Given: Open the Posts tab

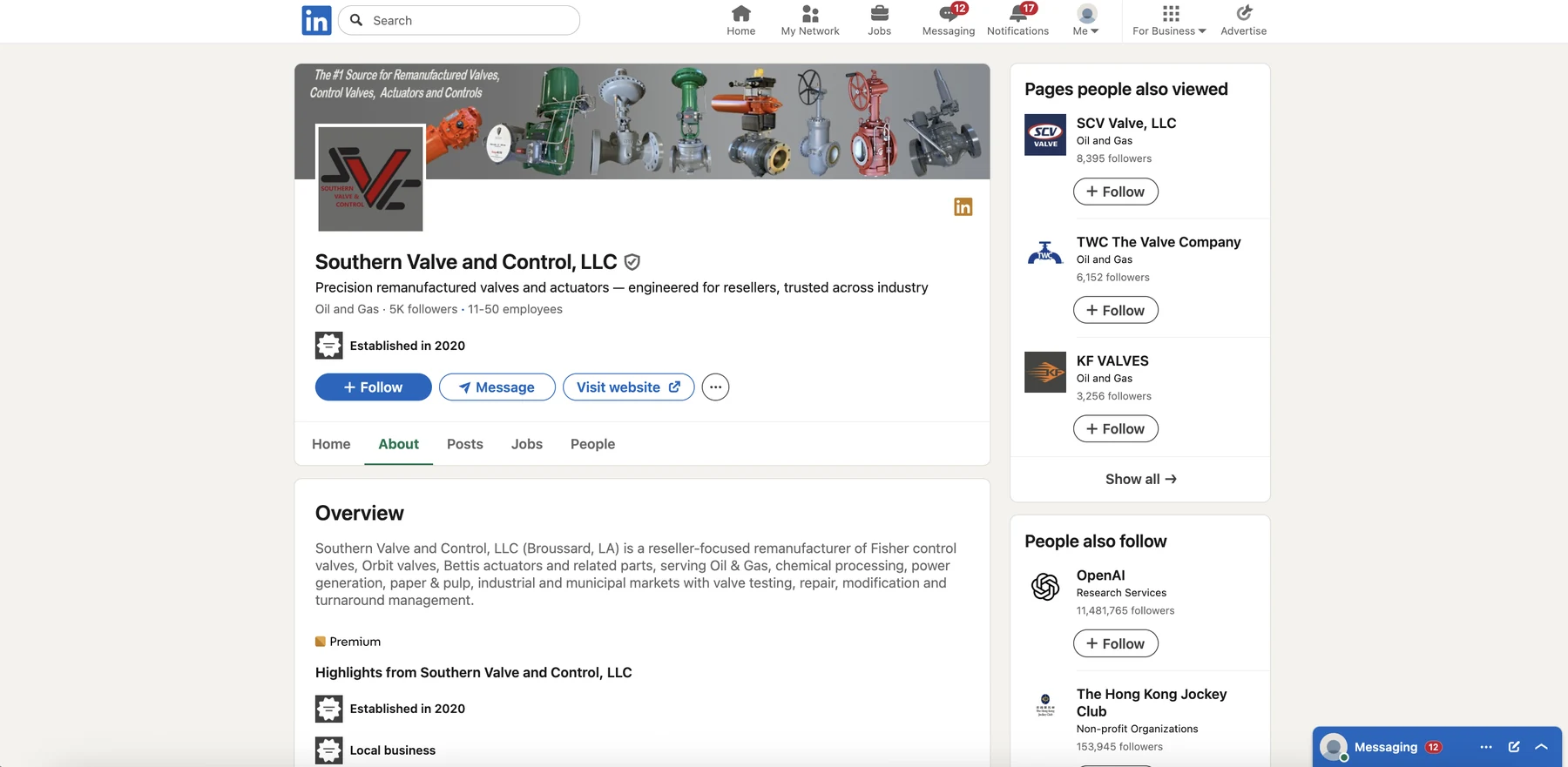Looking at the screenshot, I should [x=465, y=444].
